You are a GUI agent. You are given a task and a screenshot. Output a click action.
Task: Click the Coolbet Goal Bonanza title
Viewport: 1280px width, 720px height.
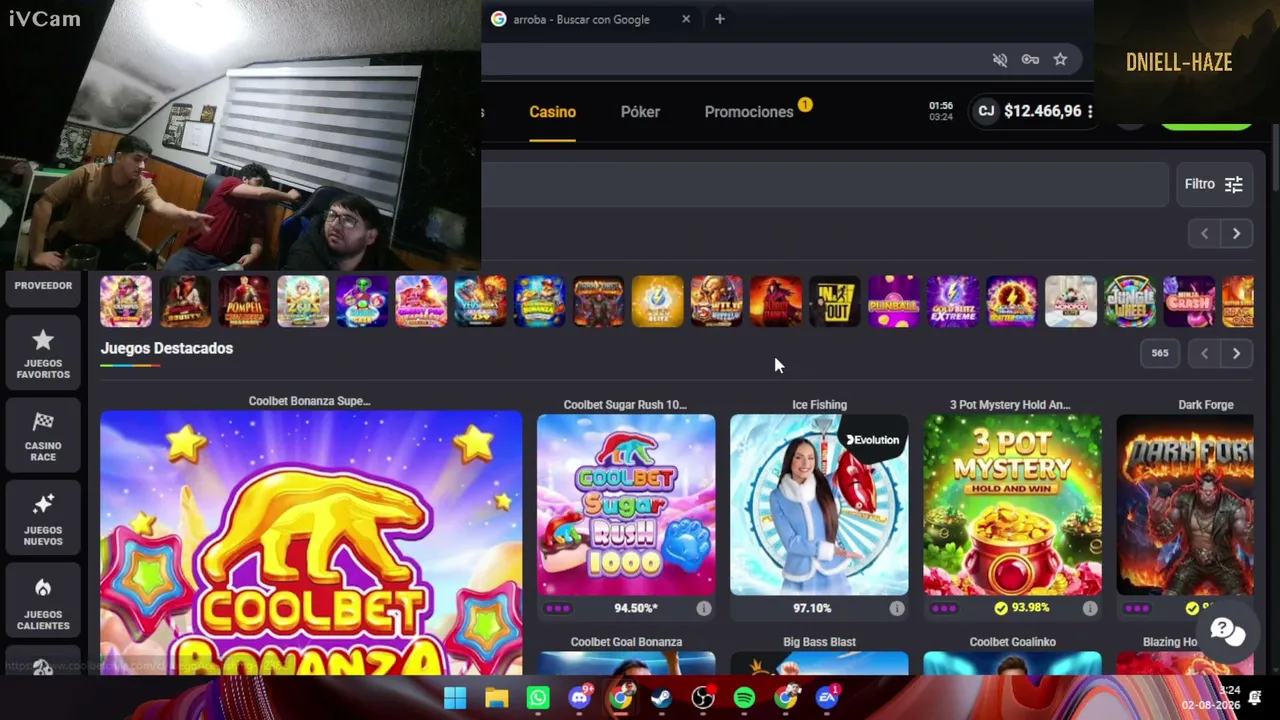coord(626,642)
